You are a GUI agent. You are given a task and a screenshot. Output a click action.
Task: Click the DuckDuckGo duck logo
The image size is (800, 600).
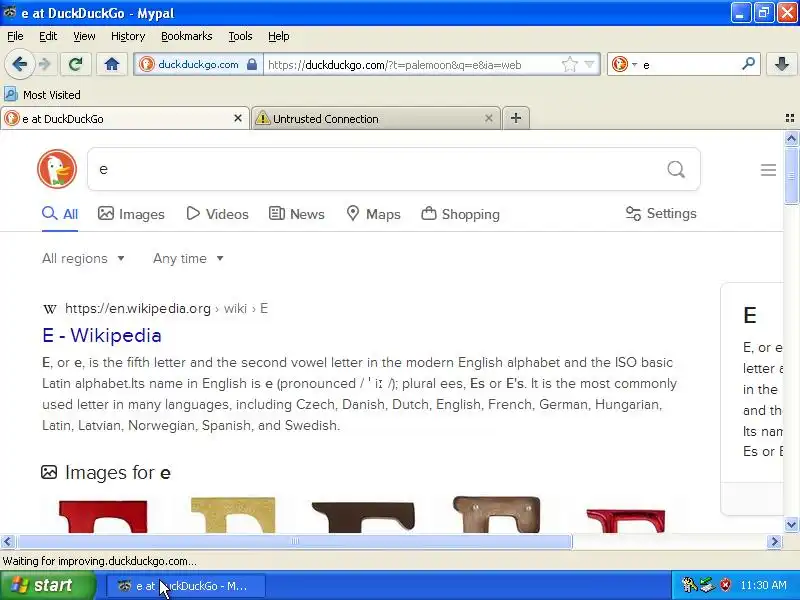point(57,169)
